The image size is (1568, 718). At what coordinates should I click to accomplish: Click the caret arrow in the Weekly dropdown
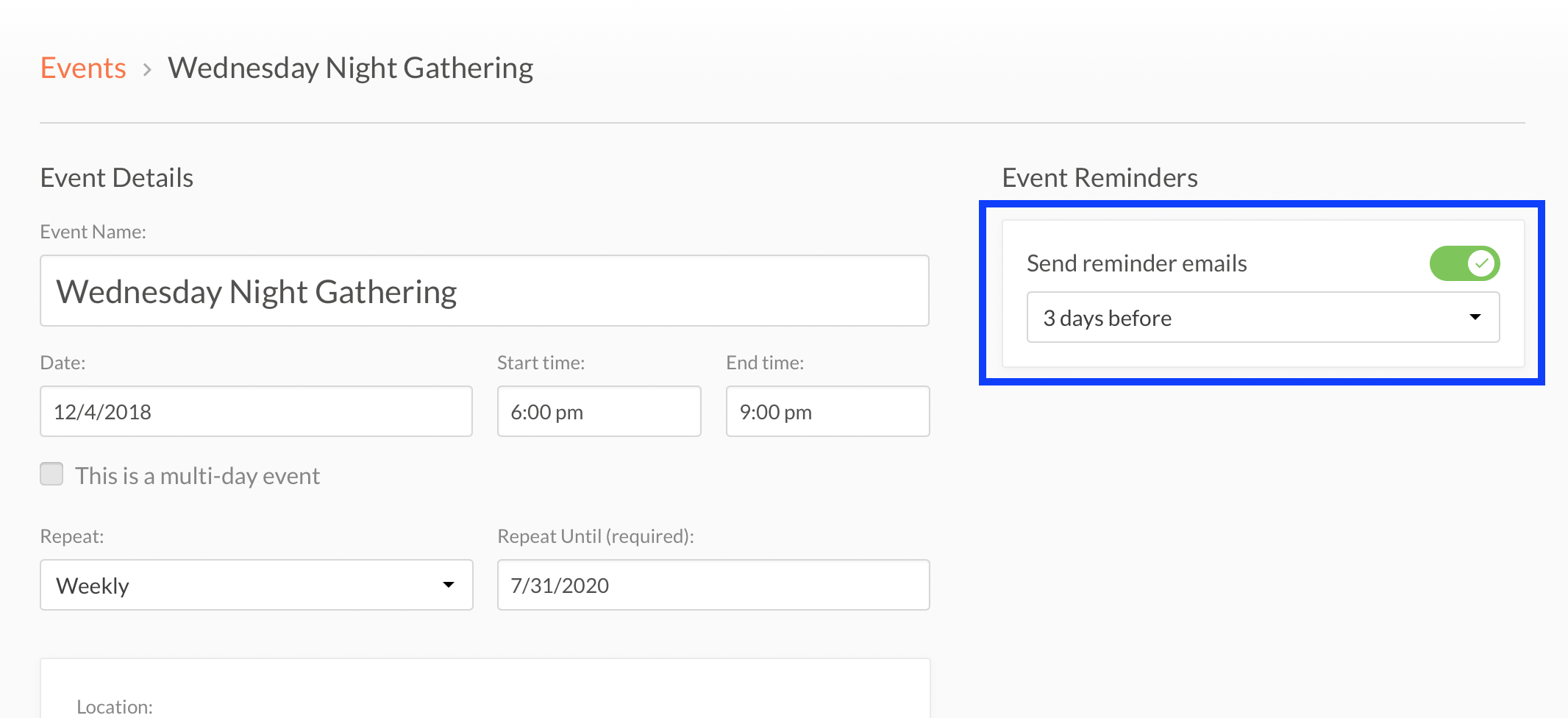click(448, 585)
